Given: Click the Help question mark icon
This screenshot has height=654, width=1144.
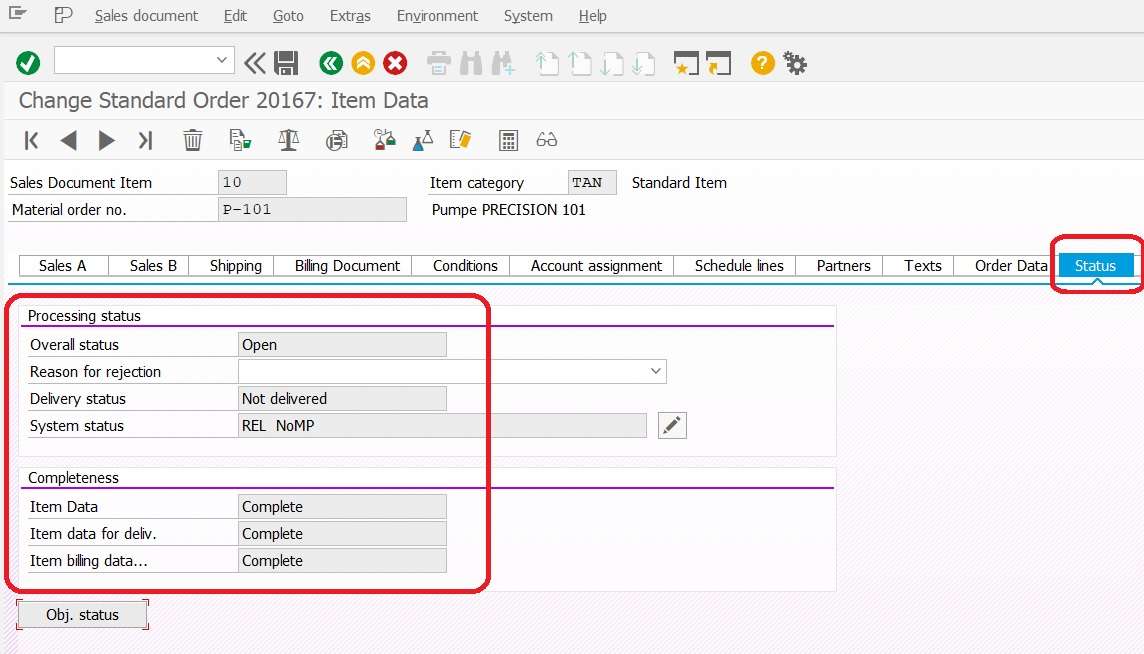Looking at the screenshot, I should coord(760,62).
